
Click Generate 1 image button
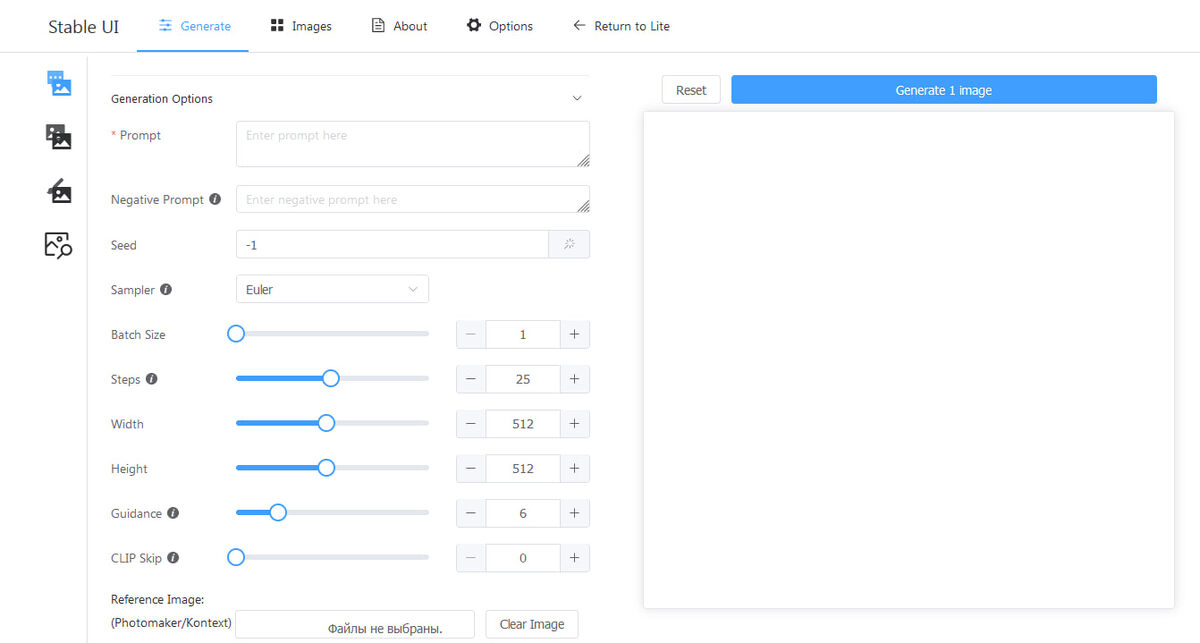coord(944,90)
